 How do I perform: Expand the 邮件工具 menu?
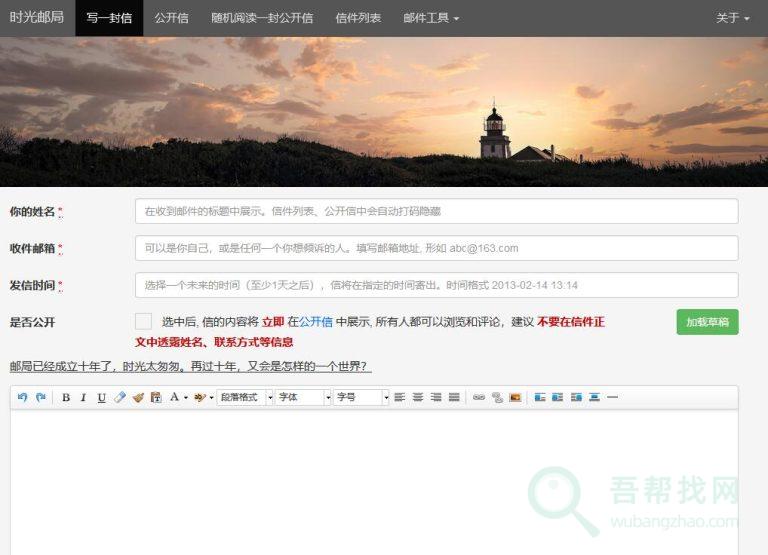(x=431, y=18)
